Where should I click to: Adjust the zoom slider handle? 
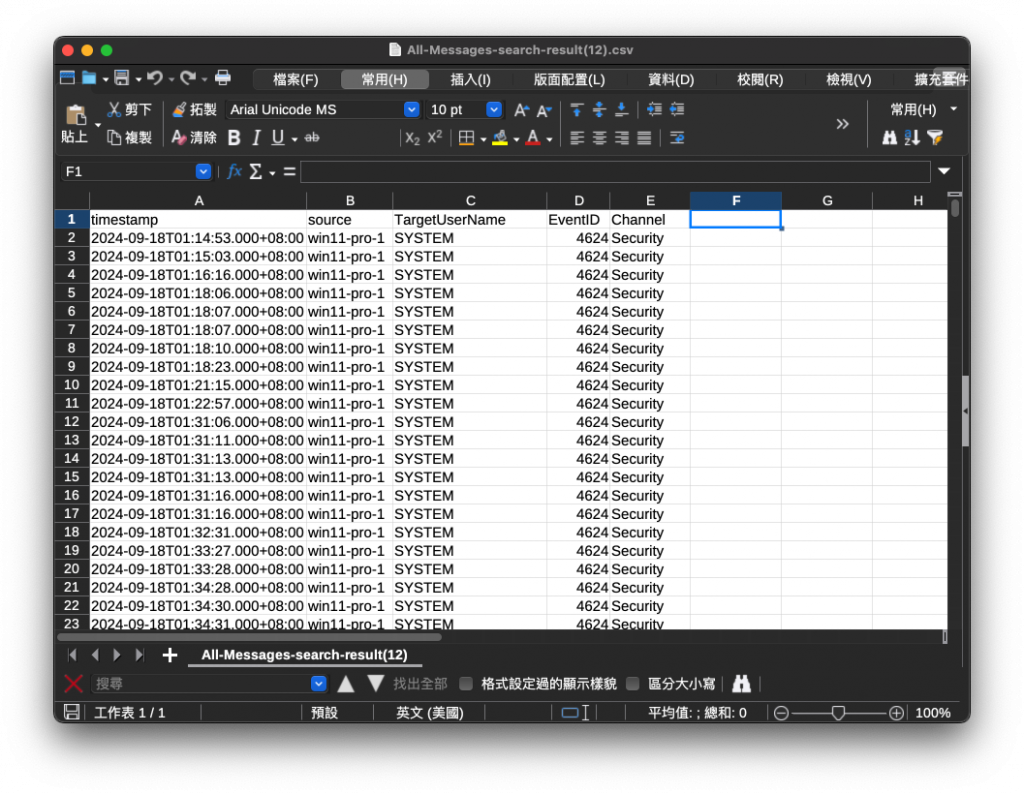tap(839, 713)
